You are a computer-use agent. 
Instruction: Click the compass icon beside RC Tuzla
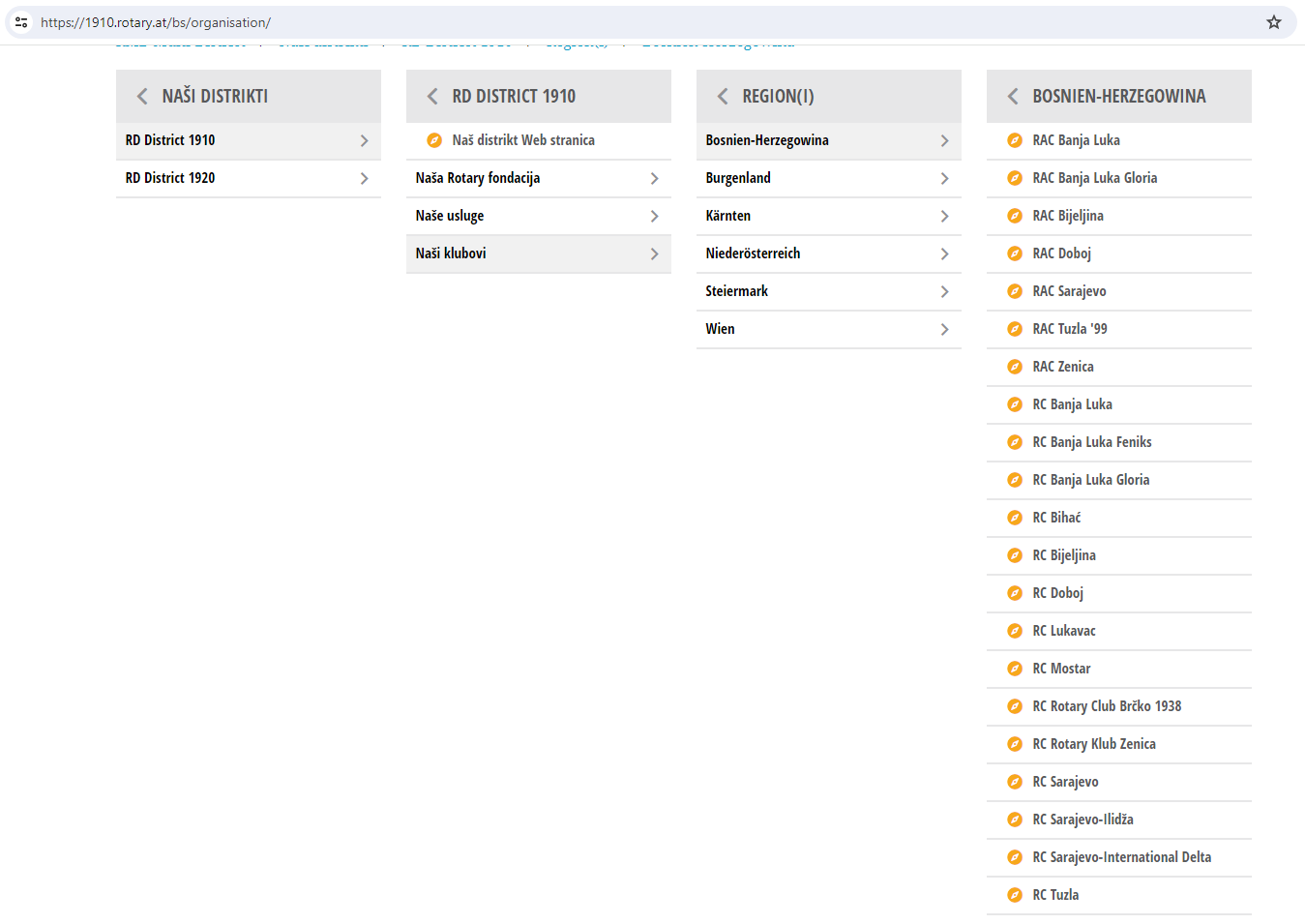(1014, 895)
